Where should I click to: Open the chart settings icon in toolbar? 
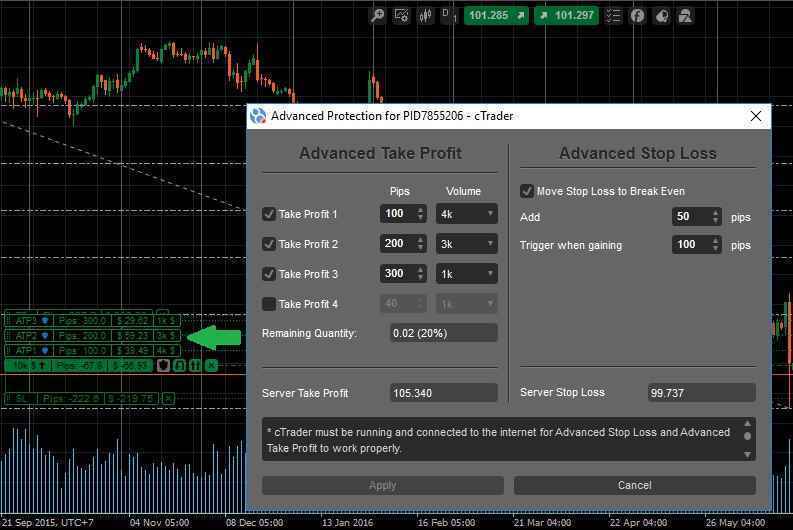401,16
